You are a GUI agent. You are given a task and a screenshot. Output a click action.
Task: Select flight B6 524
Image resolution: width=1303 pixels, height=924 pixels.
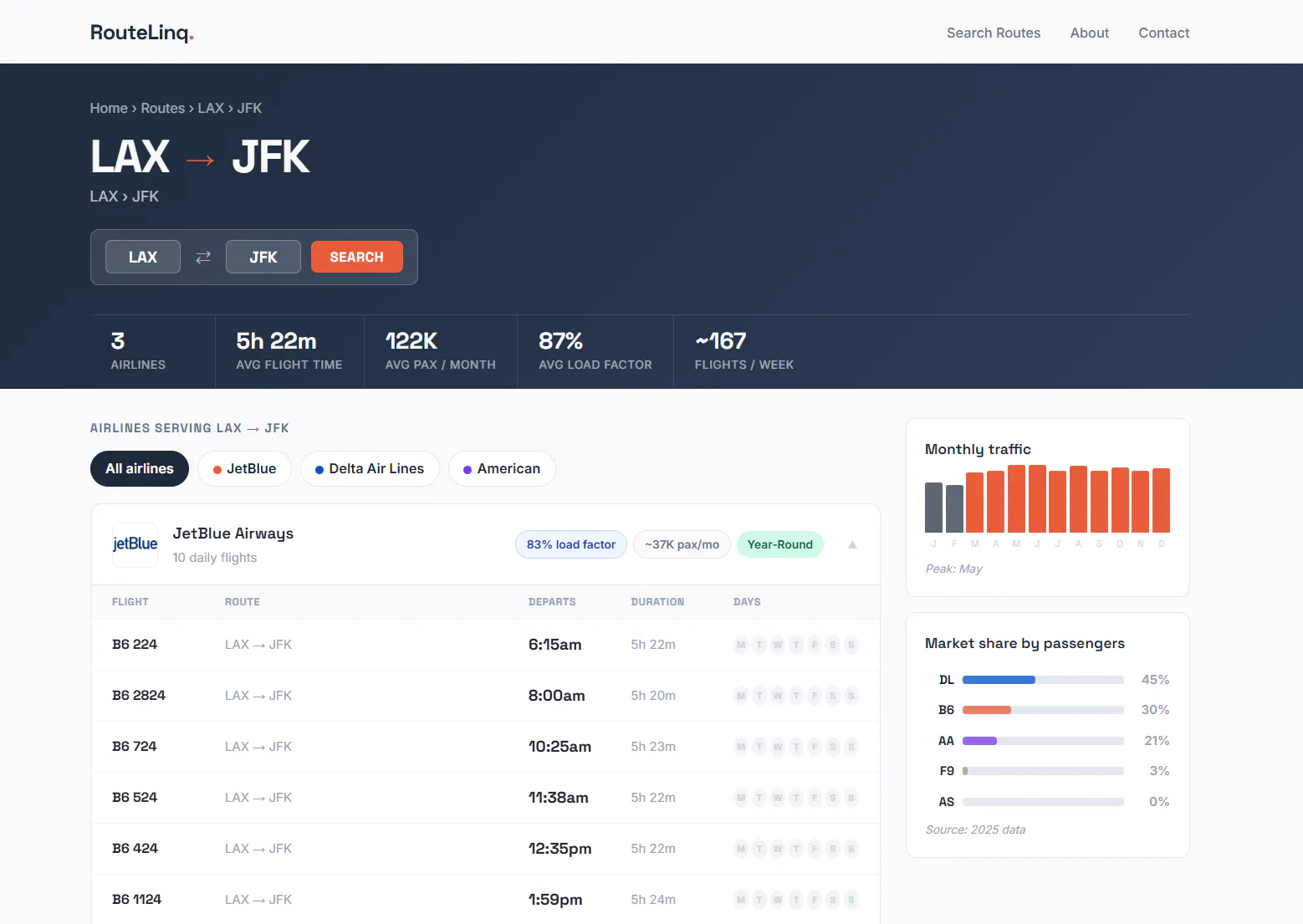point(485,798)
